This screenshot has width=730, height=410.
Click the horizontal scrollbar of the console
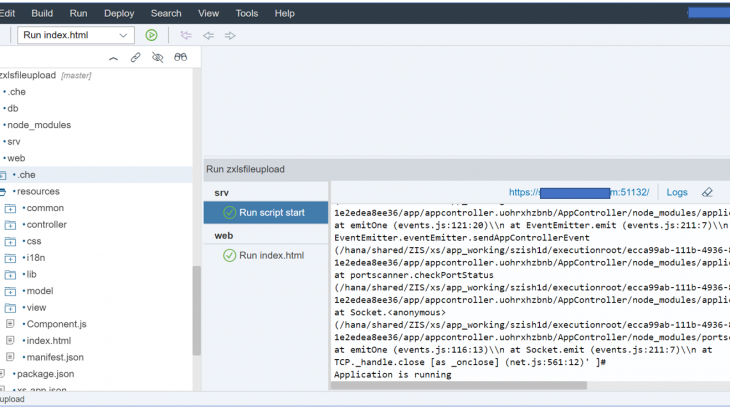(x=459, y=386)
